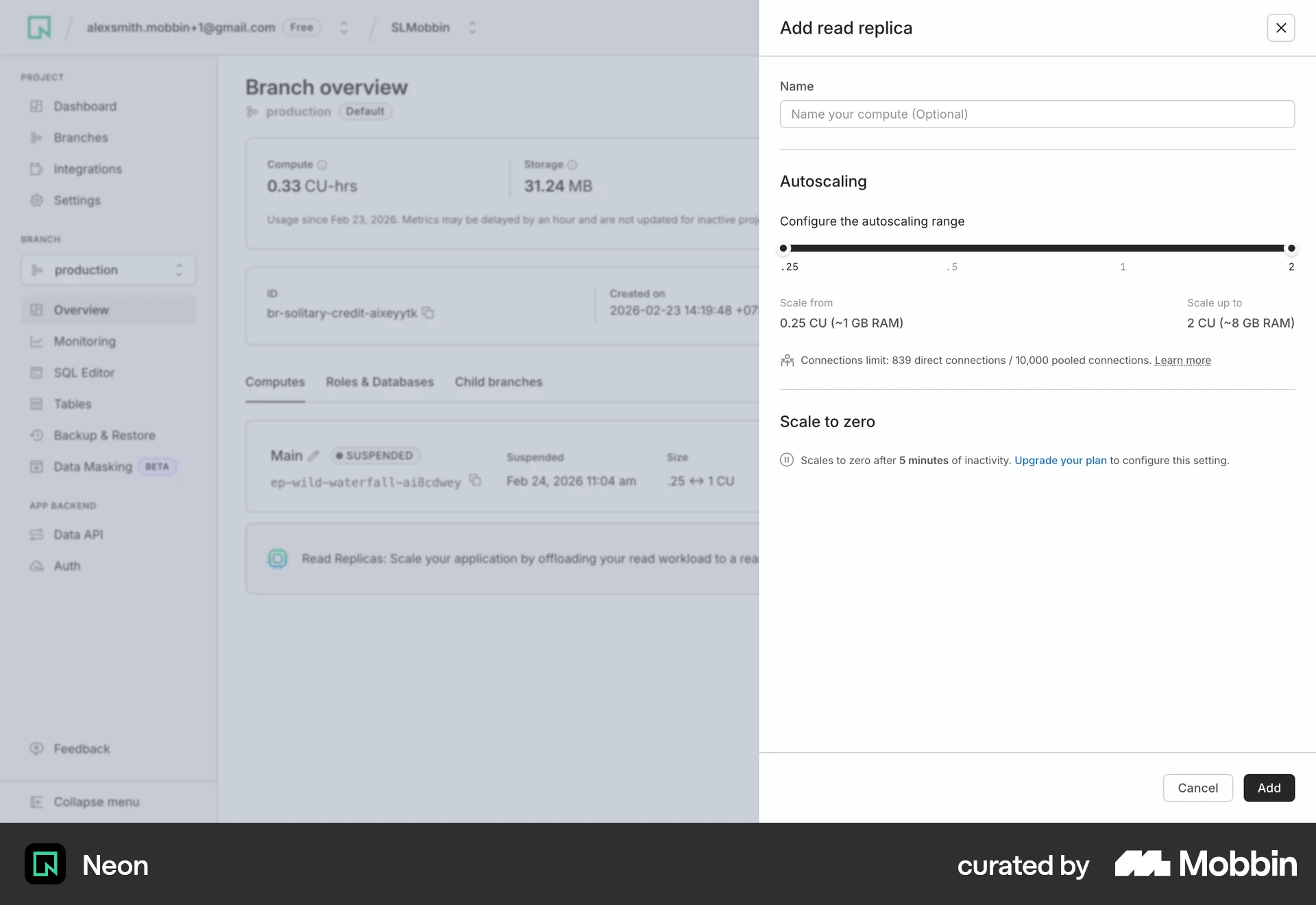Copy the branch ID br-solitary-credit-aixeyytk
Image resolution: width=1316 pixels, height=905 pixels.
pyautogui.click(x=428, y=313)
